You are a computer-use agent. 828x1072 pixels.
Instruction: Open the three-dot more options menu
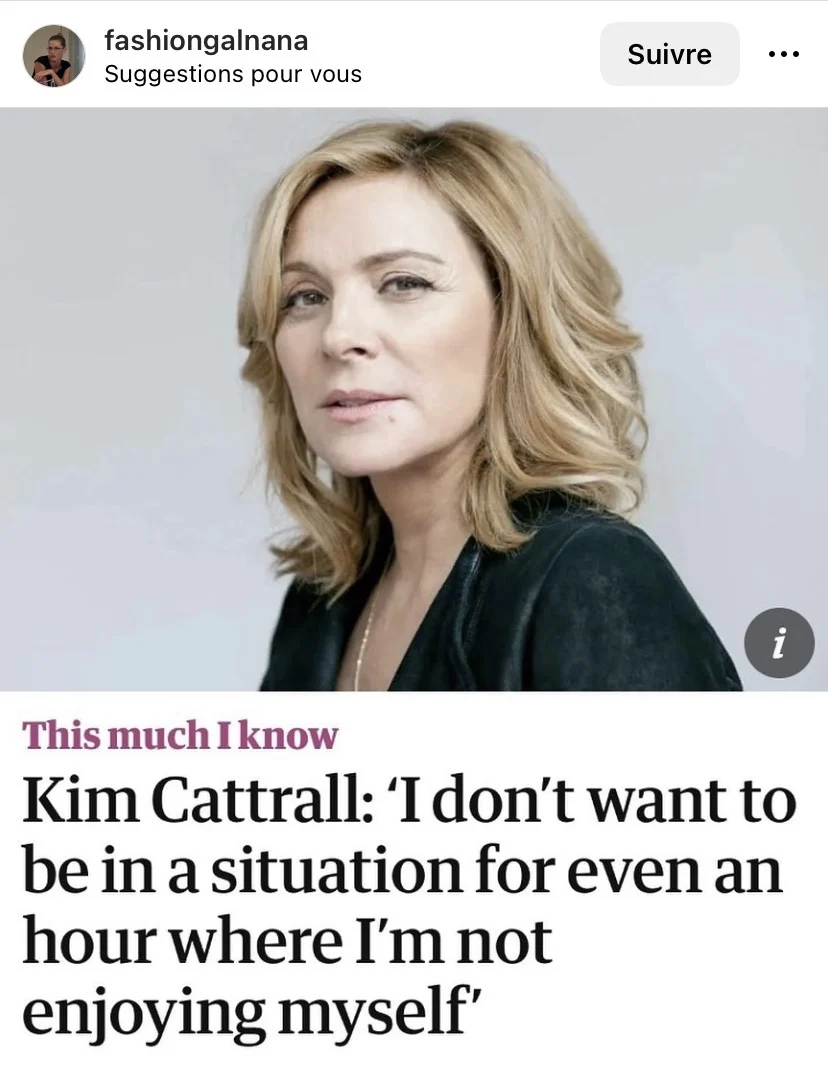point(784,54)
